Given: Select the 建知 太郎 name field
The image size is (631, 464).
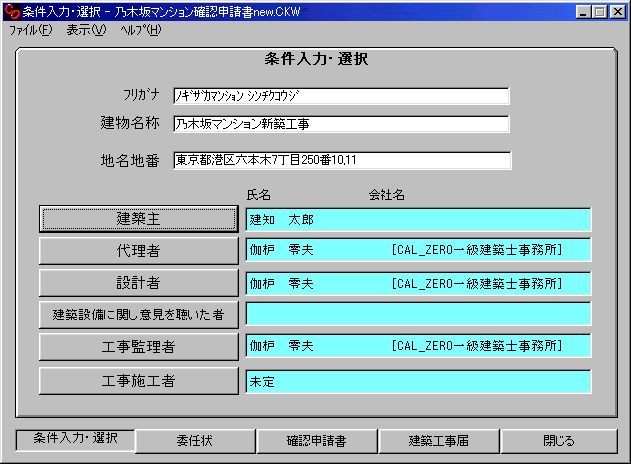Looking at the screenshot, I should pos(418,220).
